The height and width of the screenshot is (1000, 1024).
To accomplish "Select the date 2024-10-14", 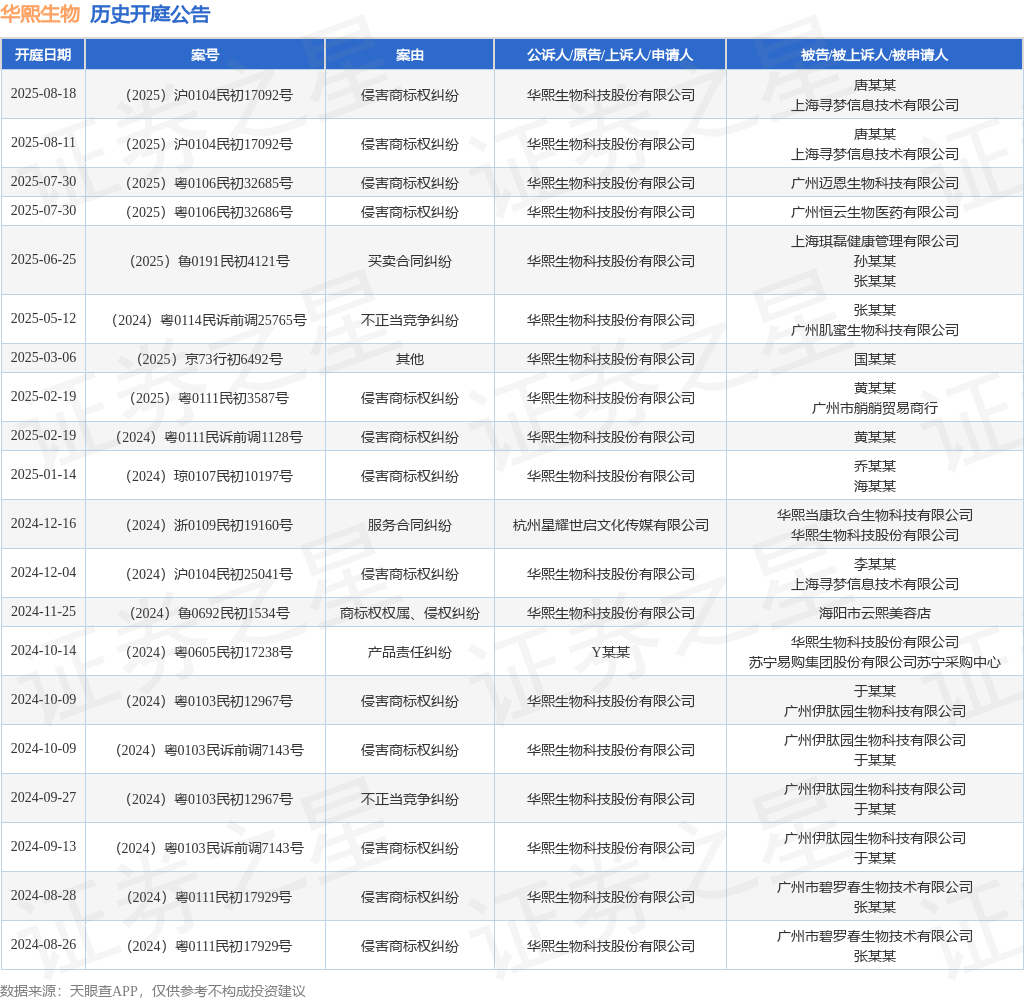I will tap(43, 651).
